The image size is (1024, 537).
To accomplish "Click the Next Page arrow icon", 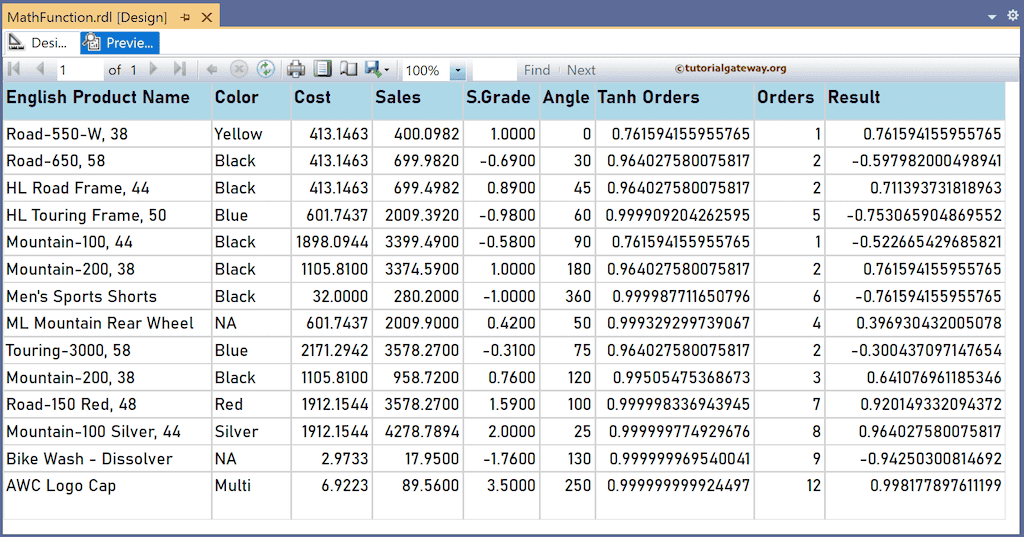I will coord(153,69).
